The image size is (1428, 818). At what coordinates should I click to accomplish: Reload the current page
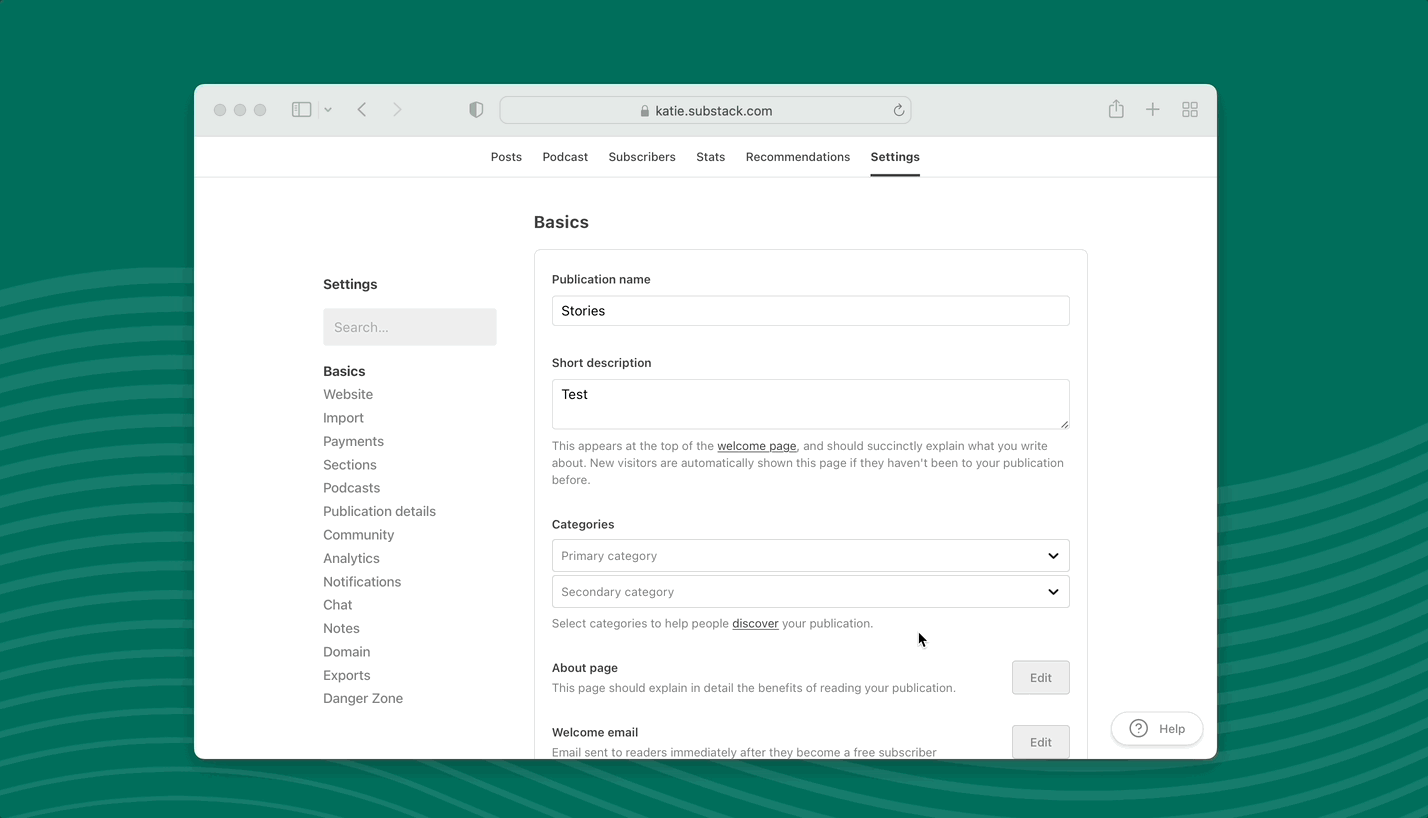tap(898, 110)
